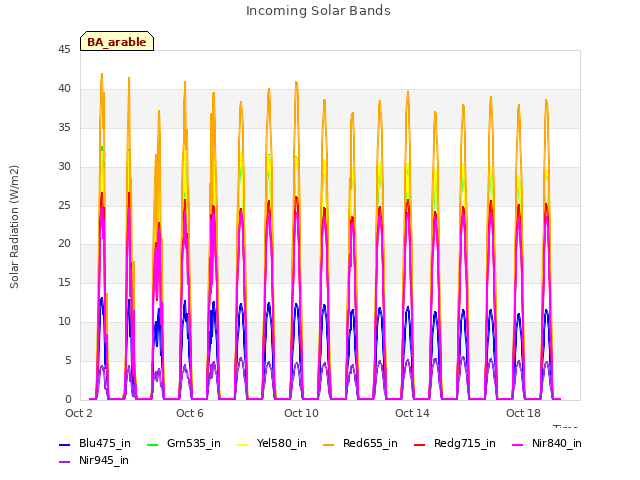Click the blue Blu475_in legend color marker
Viewport: 640px width, 480px height.
tap(64, 444)
